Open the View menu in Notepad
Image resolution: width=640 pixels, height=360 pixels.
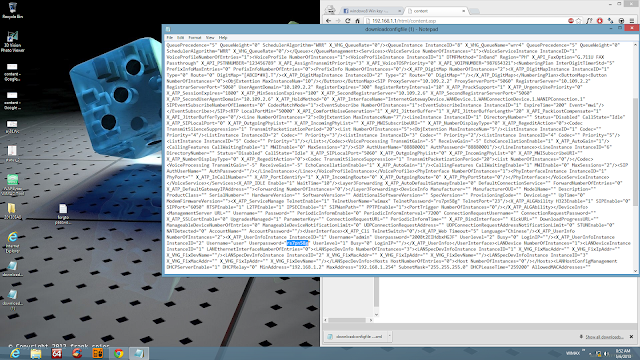tap(210, 38)
